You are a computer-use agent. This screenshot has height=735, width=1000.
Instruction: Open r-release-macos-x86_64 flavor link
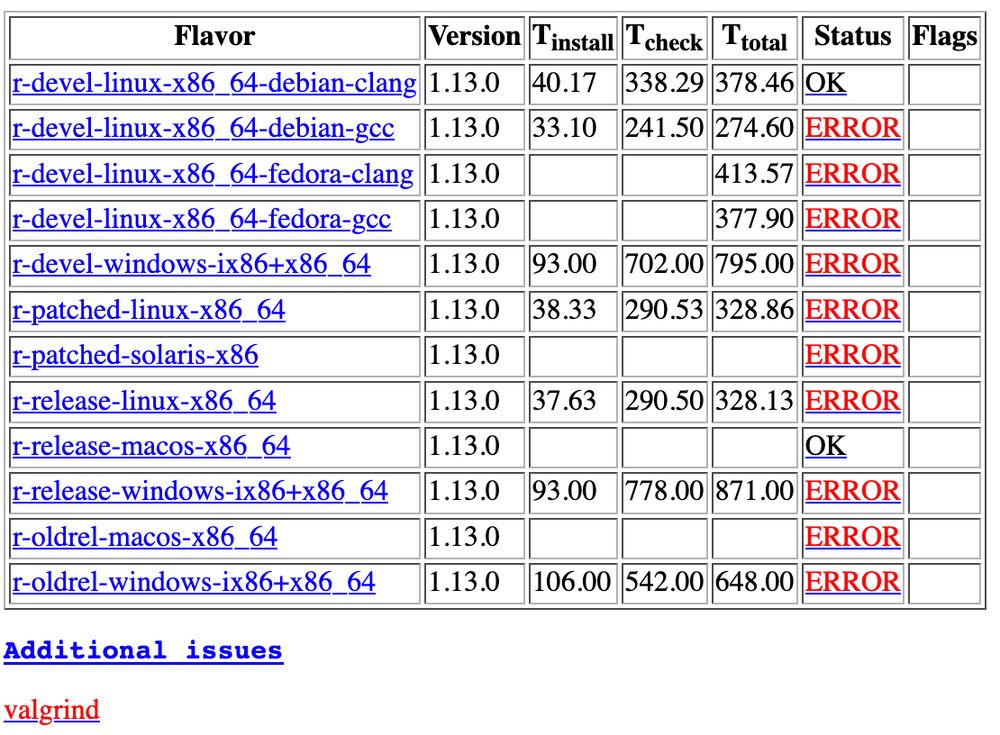coord(151,447)
